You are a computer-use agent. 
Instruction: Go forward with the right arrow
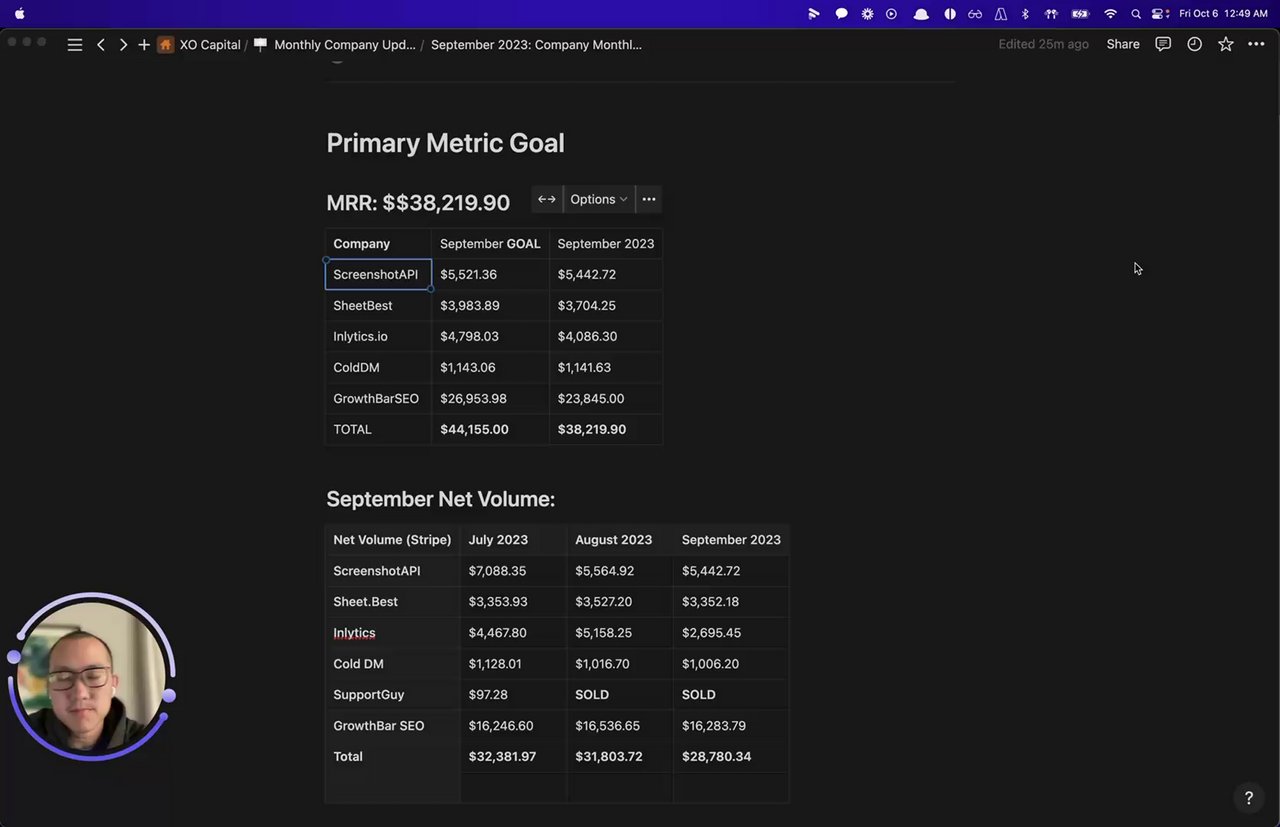[123, 45]
